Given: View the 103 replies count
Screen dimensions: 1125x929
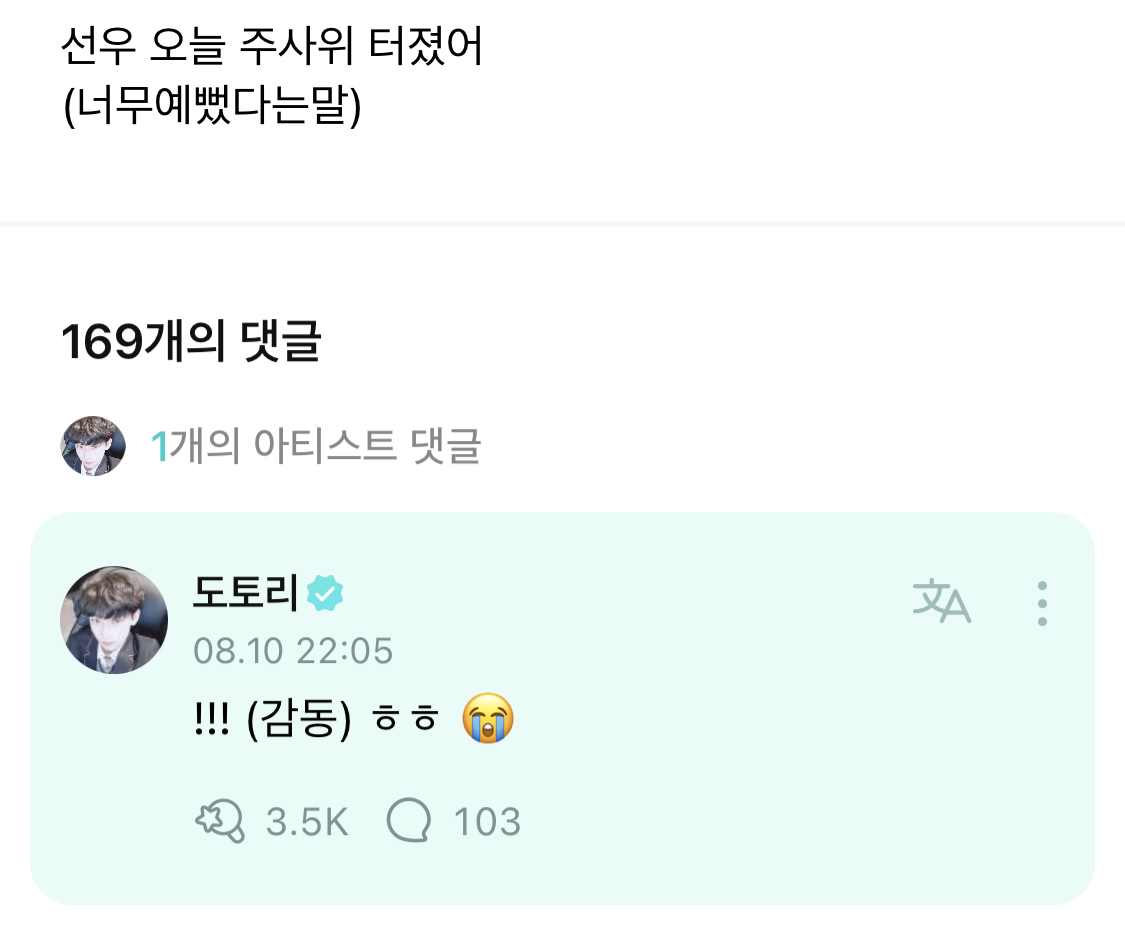Looking at the screenshot, I should tap(487, 823).
